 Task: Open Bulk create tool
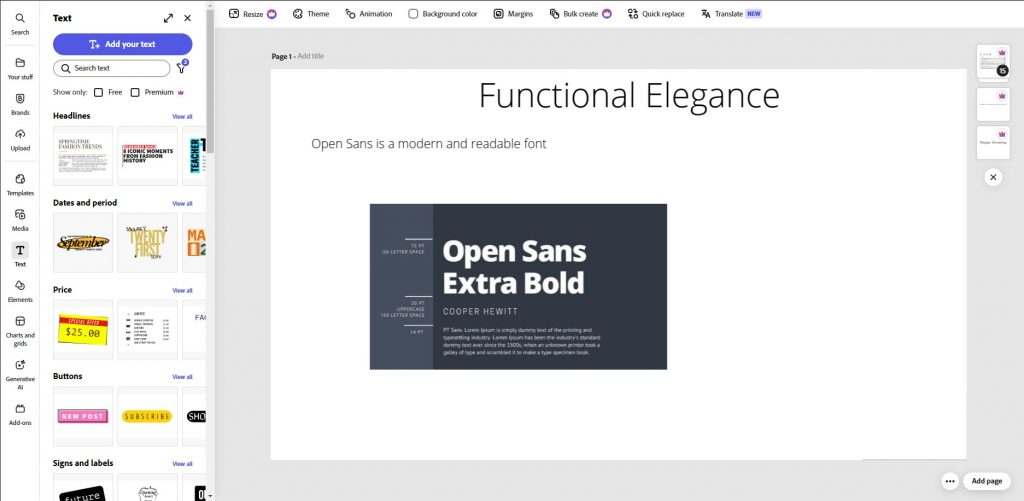point(581,14)
